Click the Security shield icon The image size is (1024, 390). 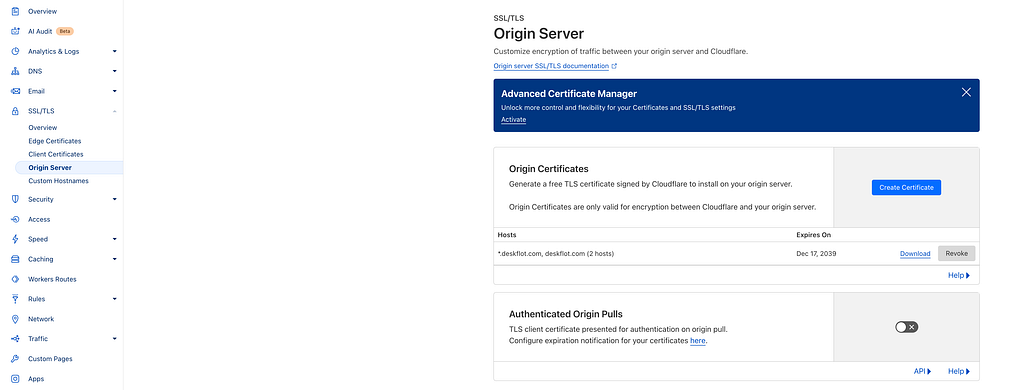click(15, 199)
